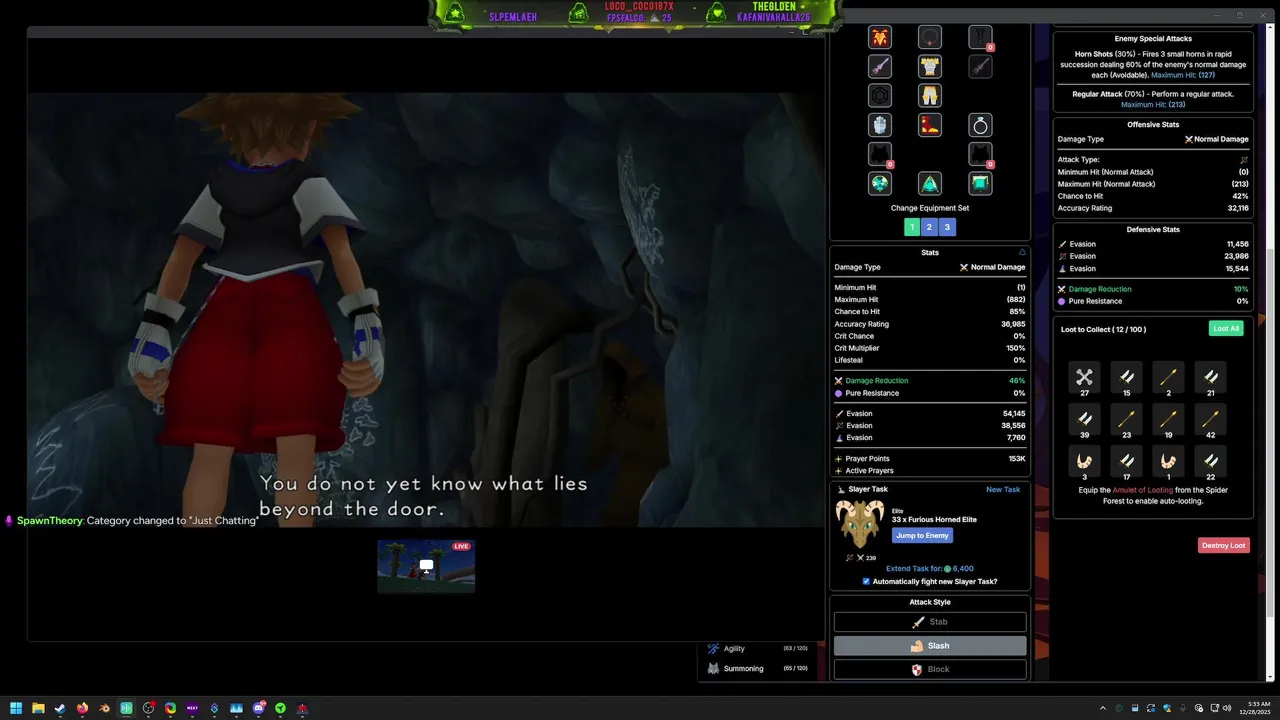Image resolution: width=1280 pixels, height=720 pixels.
Task: Select the square teal gem slot
Action: click(980, 183)
